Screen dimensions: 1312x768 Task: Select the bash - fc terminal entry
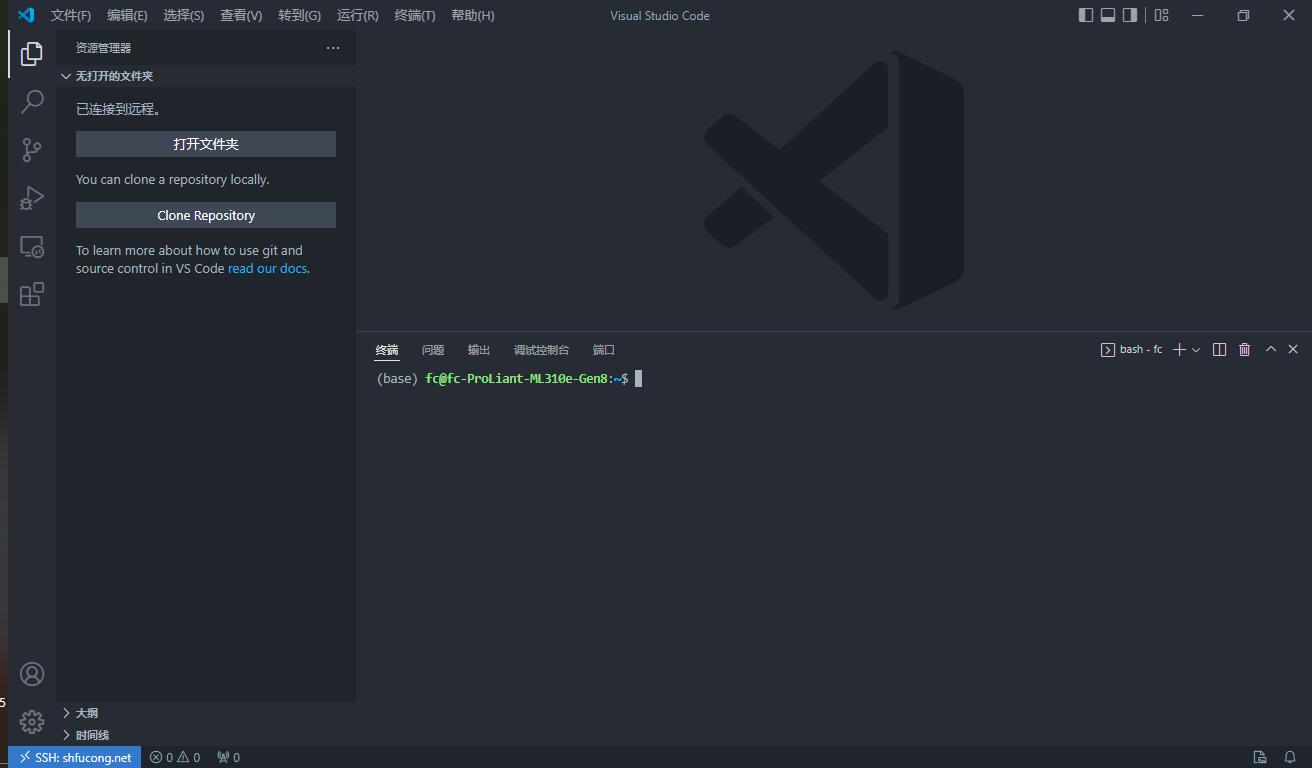(x=1131, y=349)
